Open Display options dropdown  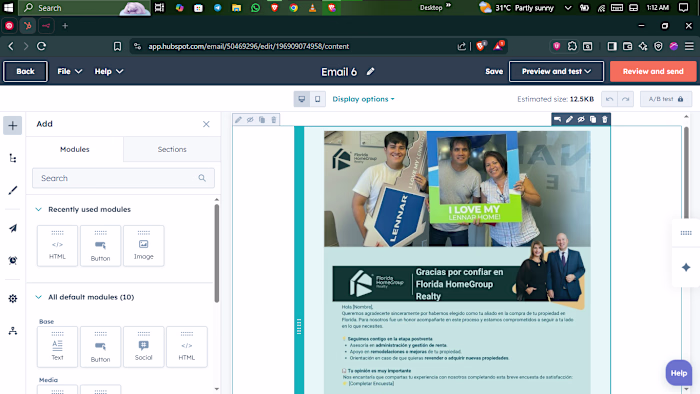point(363,99)
